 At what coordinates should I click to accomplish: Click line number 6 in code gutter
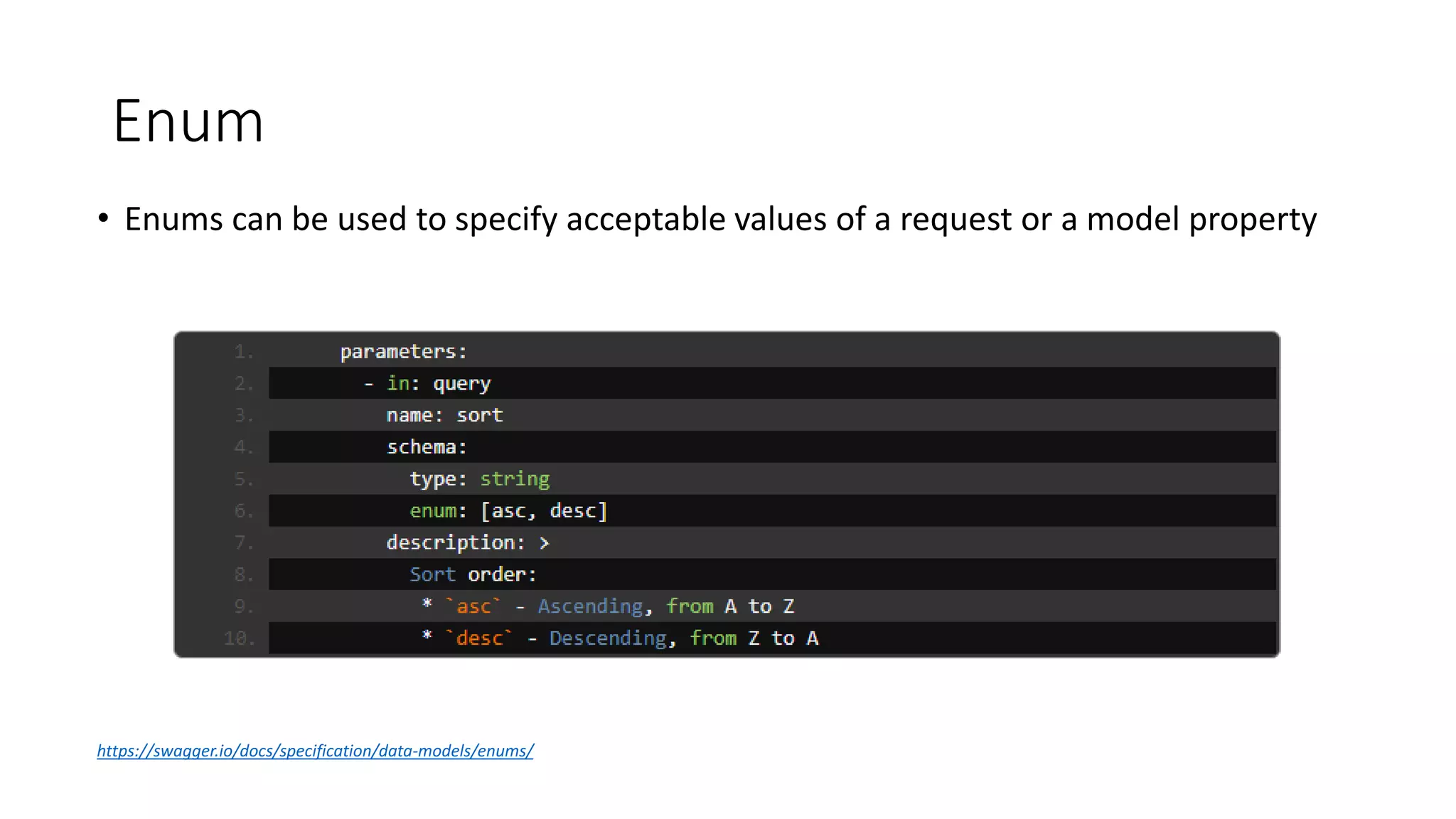click(x=244, y=511)
